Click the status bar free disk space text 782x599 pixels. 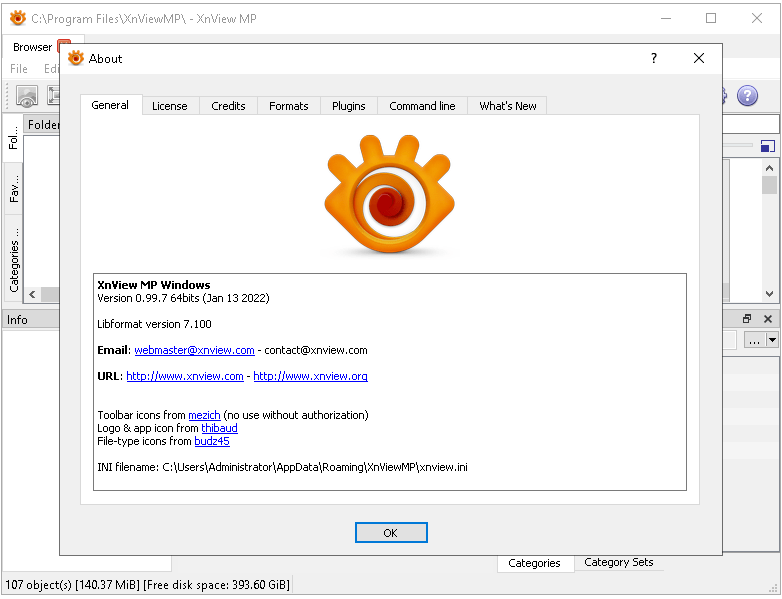click(x=216, y=585)
